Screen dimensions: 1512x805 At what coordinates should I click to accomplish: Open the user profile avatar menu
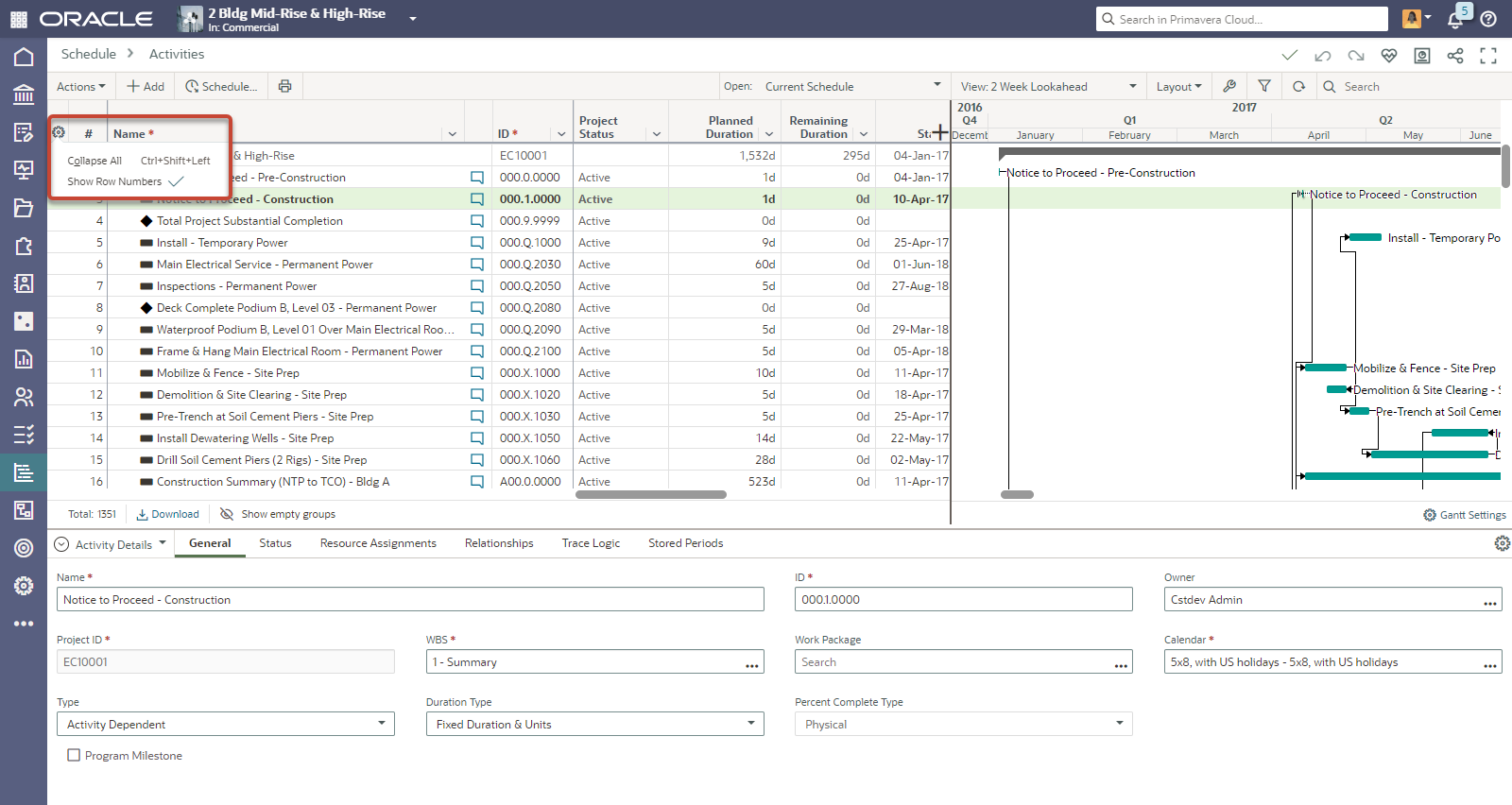tap(1416, 18)
